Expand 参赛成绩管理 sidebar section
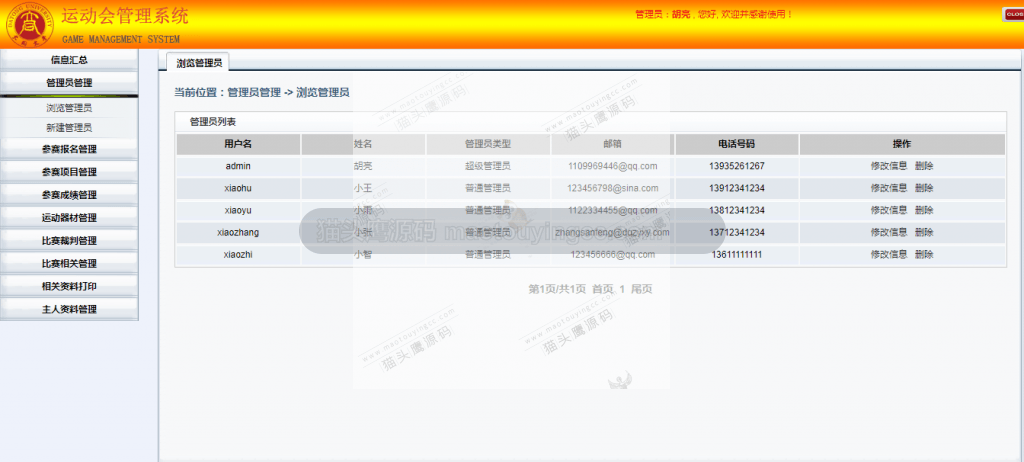Image resolution: width=1024 pixels, height=462 pixels. click(x=69, y=195)
